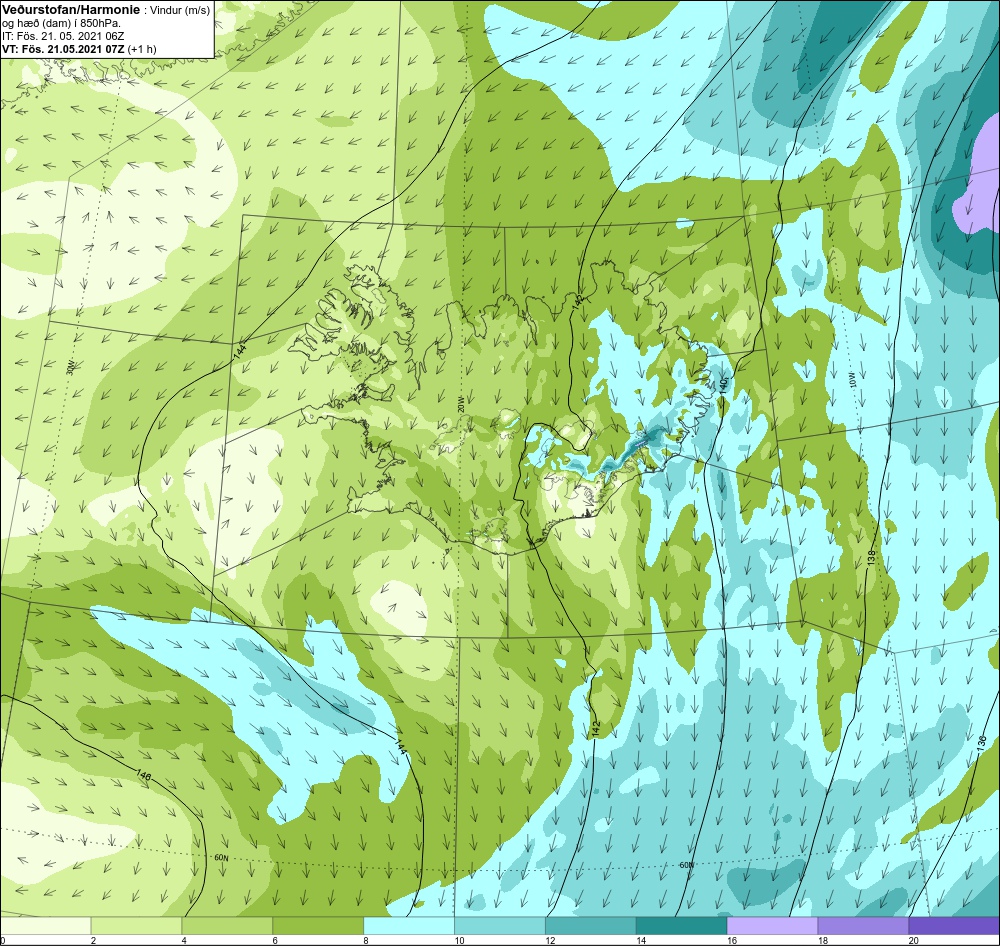
Task: Click the 'Vindur (m/s)' label
Action: click(x=179, y=10)
